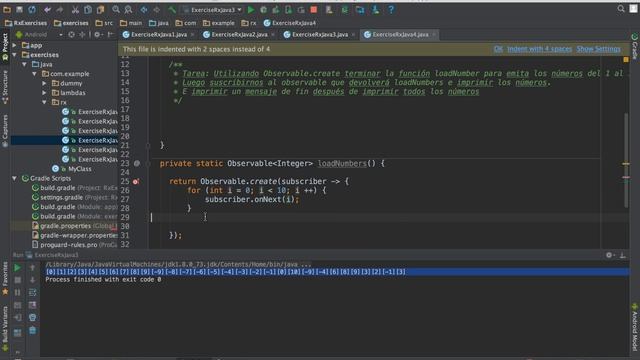This screenshot has width=640, height=360.
Task: Navigate back with the blue left arrow
Action: [144, 9]
